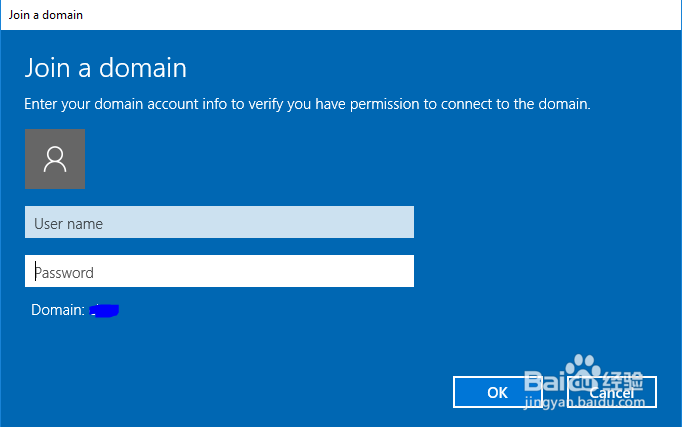Screen dimensions: 682x427
Task: Click inside the Password field
Action: tap(219, 271)
